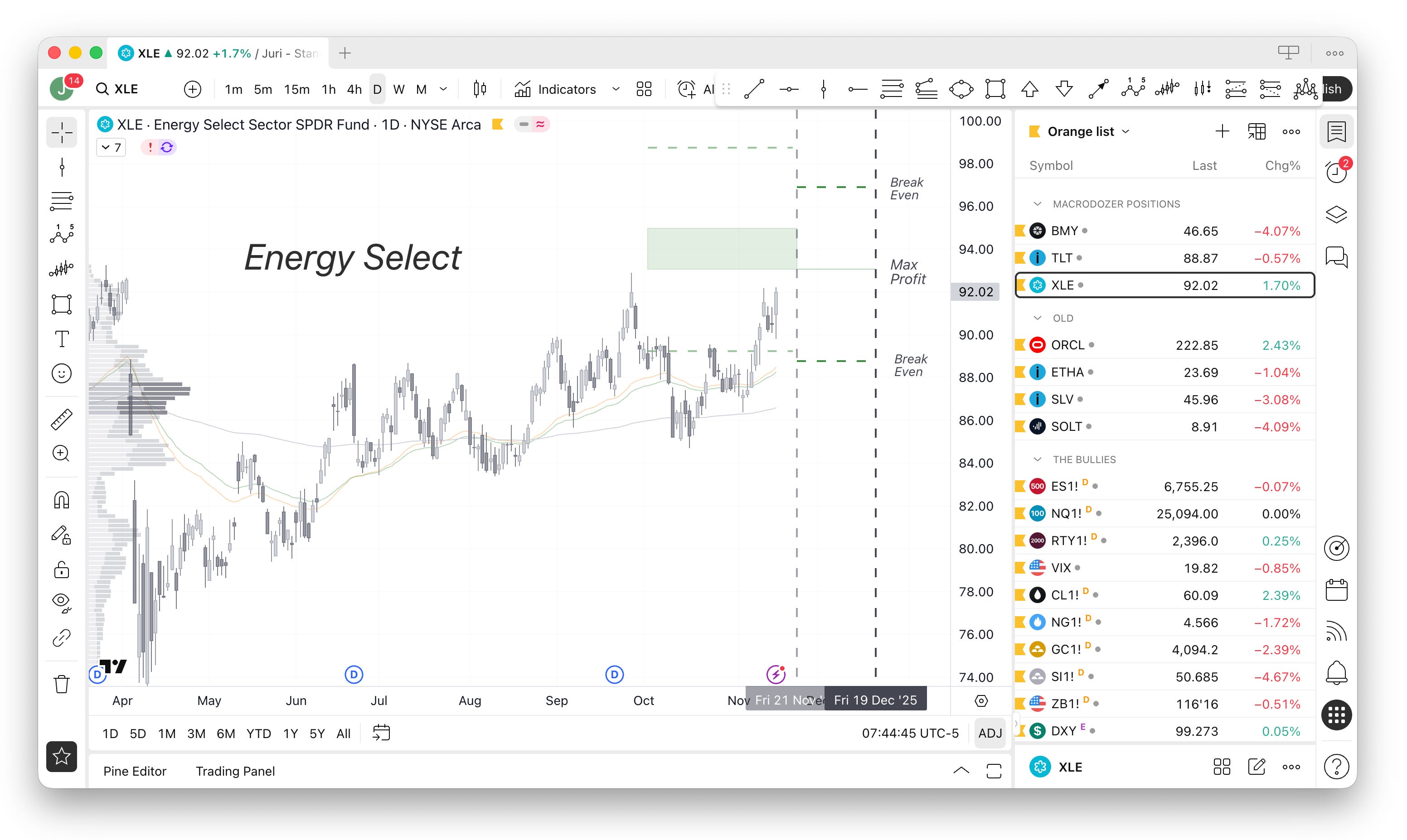Image resolution: width=1407 pixels, height=840 pixels.
Task: Toggle the magnet mode tool
Action: click(x=62, y=500)
